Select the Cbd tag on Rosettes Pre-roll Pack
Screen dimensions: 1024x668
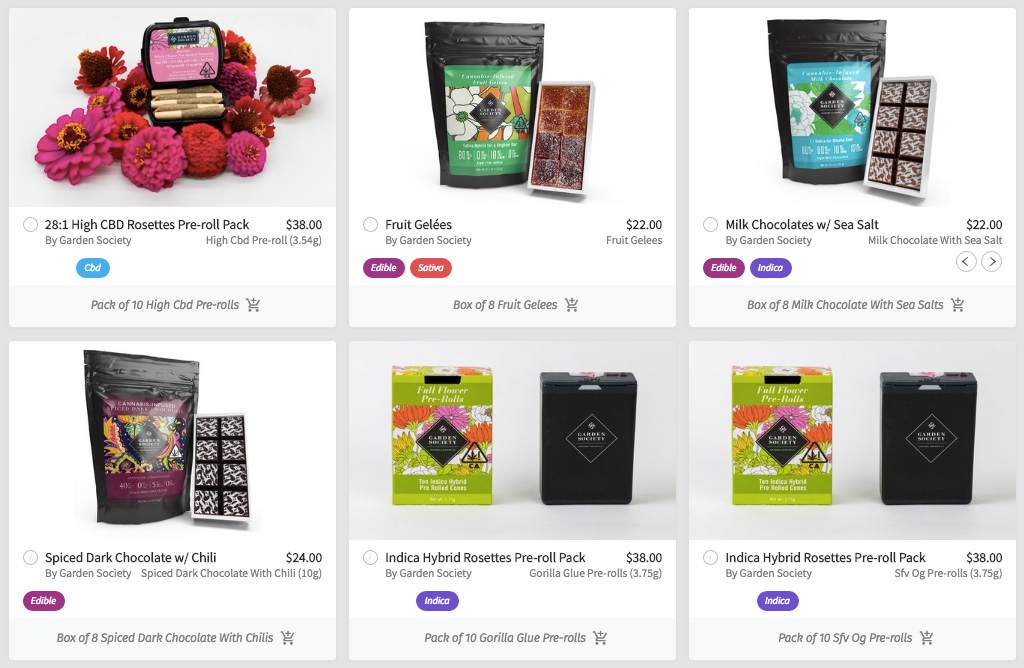[93, 268]
